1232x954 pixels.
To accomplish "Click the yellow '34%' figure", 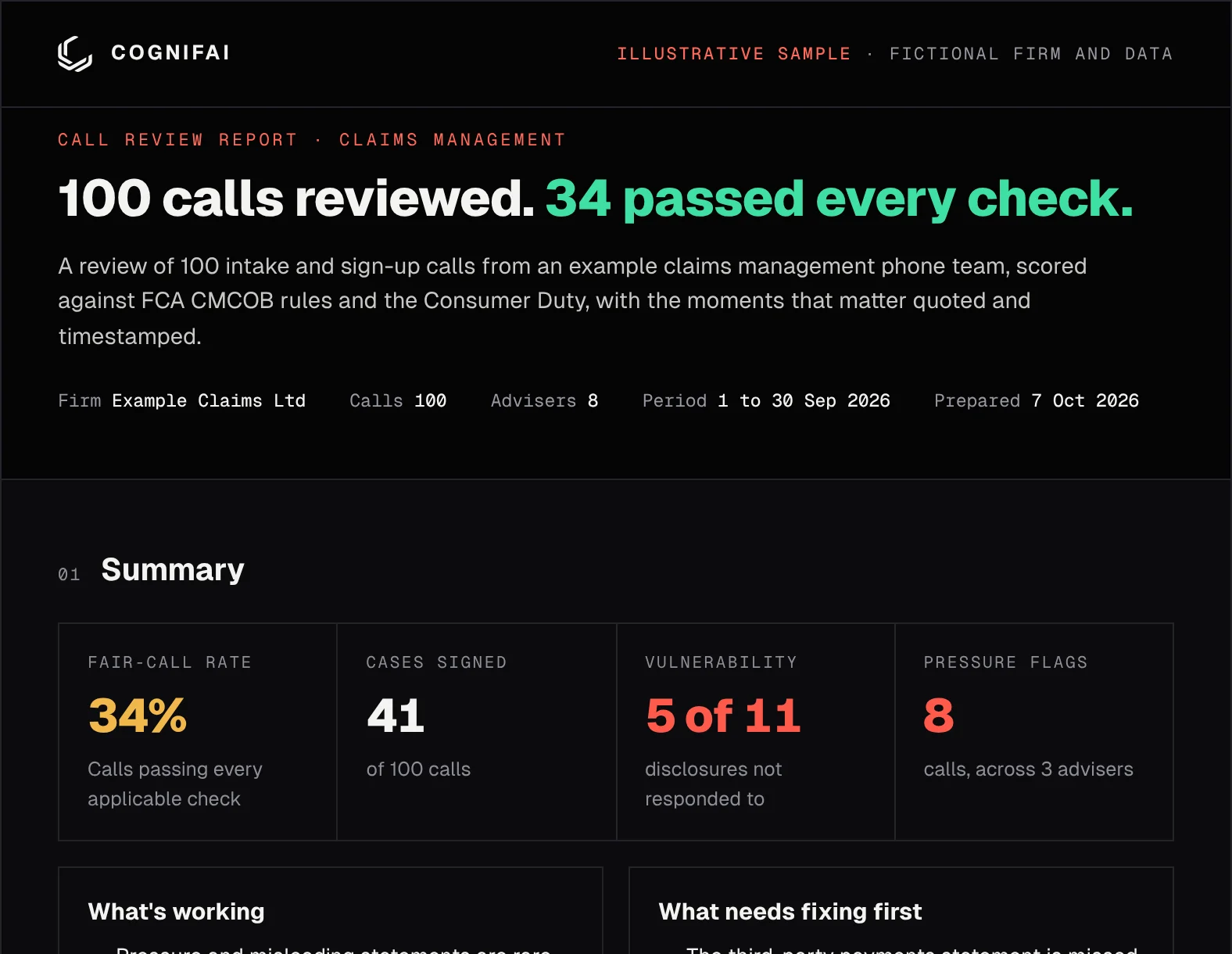I will 138,715.
